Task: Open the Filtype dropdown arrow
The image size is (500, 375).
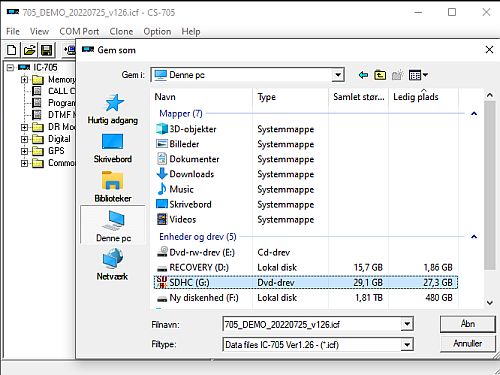Action: click(407, 344)
